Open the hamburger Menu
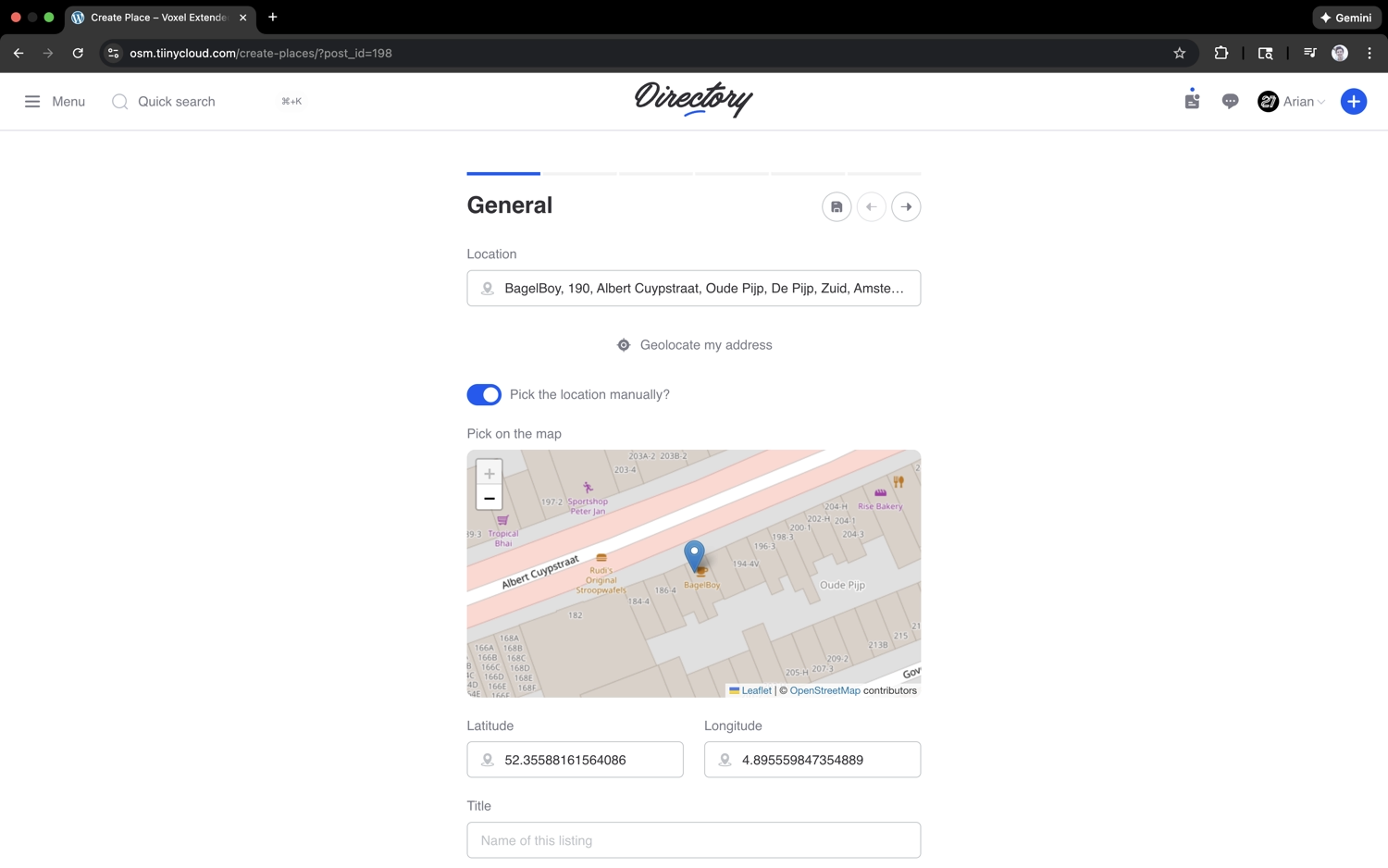The image size is (1388, 868). [x=55, y=102]
